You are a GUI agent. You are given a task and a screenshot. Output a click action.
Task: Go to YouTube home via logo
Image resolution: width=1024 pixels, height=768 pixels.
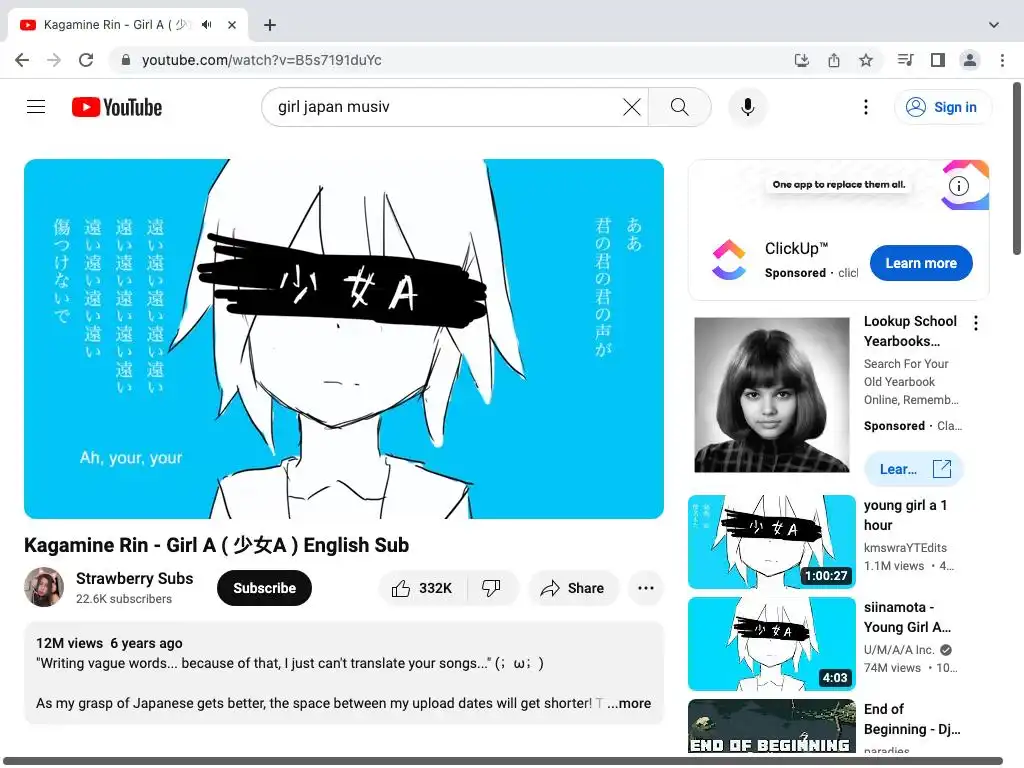117,107
